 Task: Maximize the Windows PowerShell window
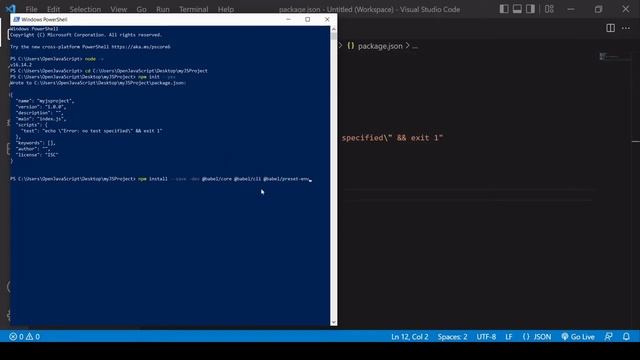coord(307,19)
